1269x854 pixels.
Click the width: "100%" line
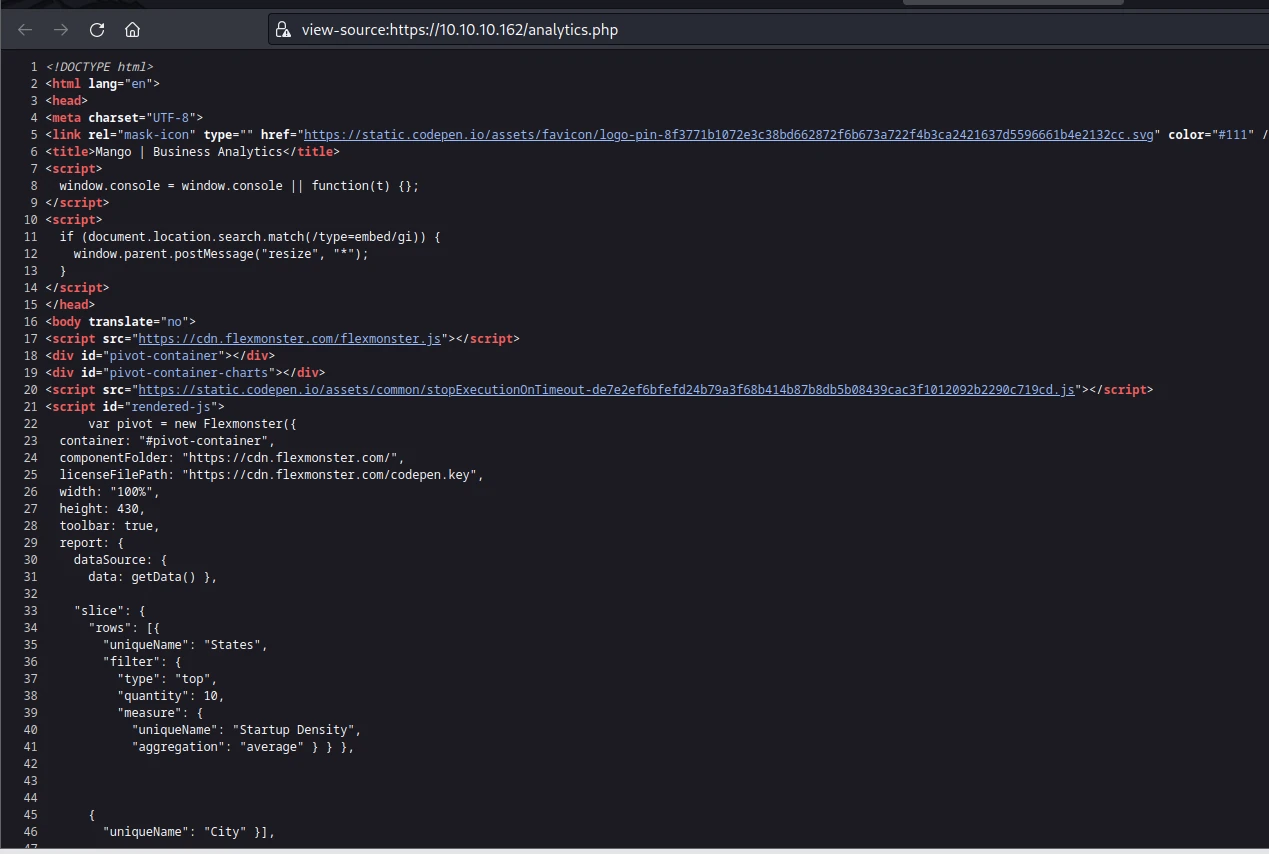pyautogui.click(x=109, y=491)
